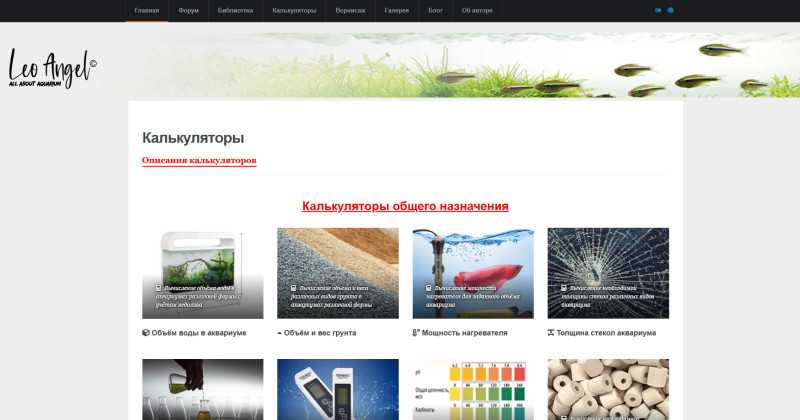Screen dimensions: 800x420
Task: Open the aquarium water volume thumbnail
Action: (203, 273)
